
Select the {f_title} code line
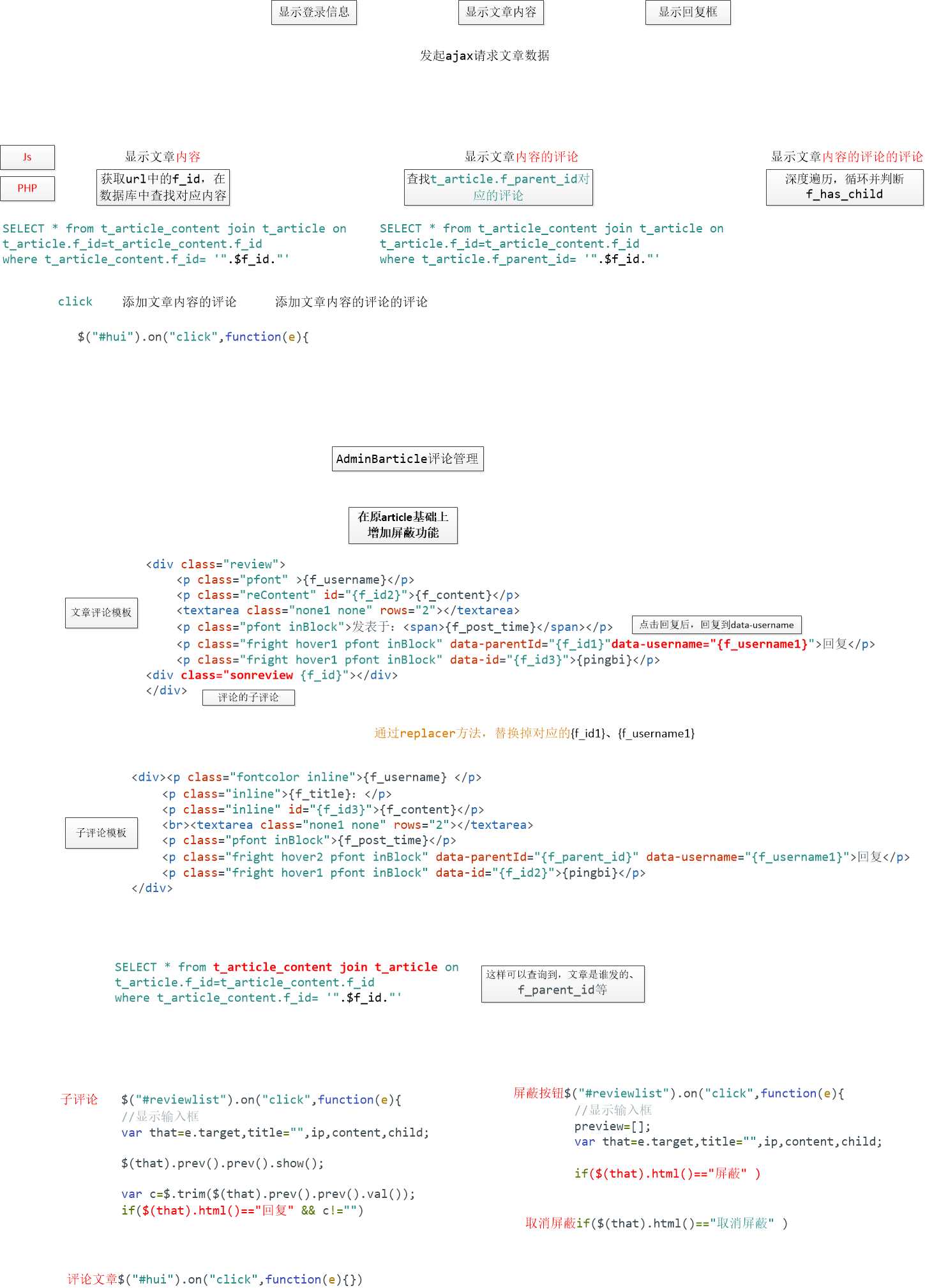(277, 794)
